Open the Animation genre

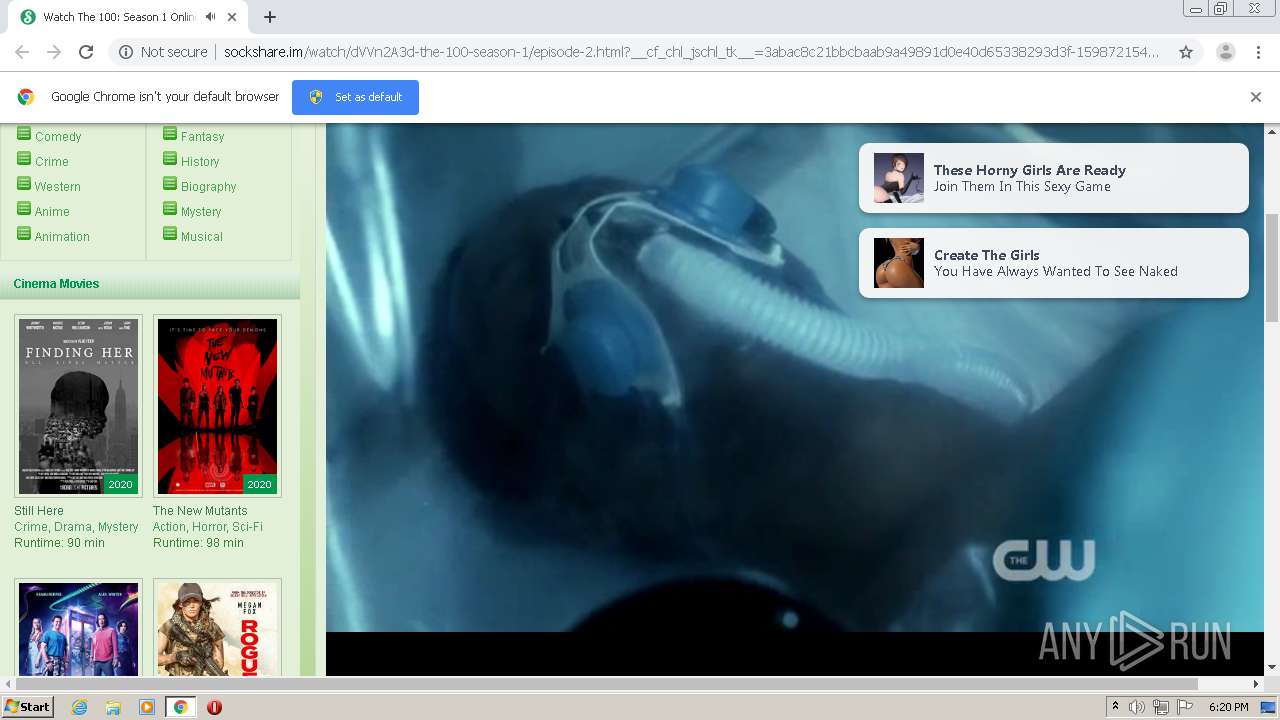coord(62,237)
